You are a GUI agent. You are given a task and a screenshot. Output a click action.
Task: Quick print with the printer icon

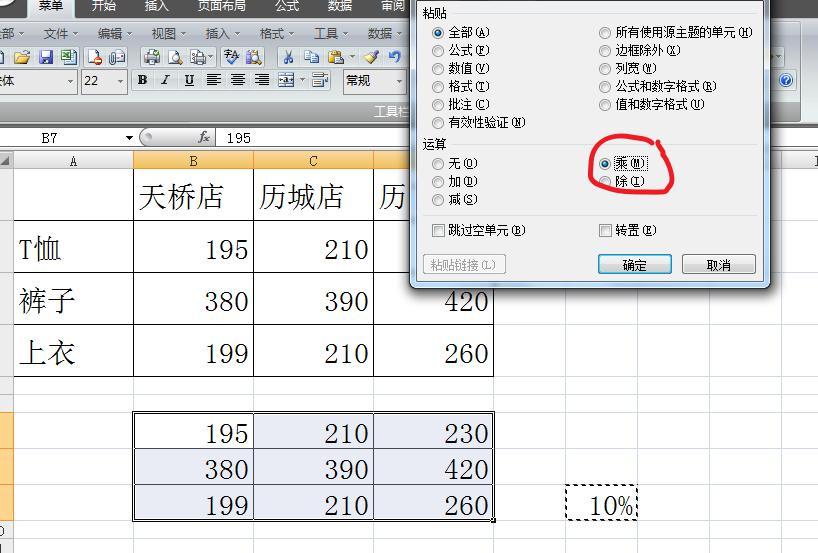click(152, 57)
